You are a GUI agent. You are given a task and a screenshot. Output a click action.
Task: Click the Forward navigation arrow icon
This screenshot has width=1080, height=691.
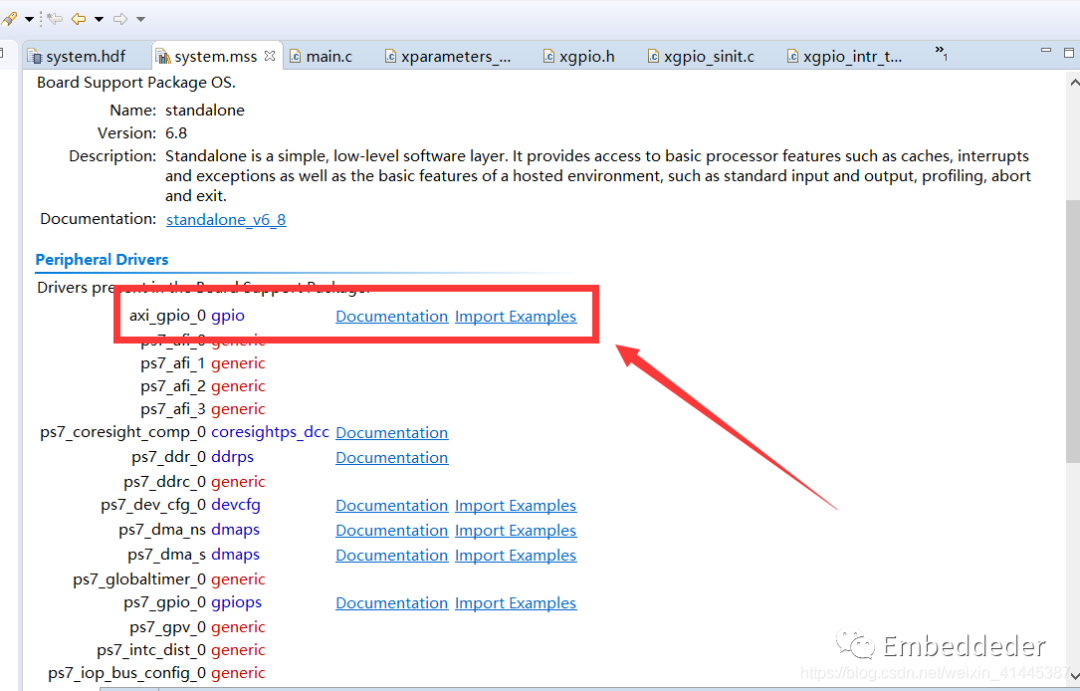[x=120, y=19]
